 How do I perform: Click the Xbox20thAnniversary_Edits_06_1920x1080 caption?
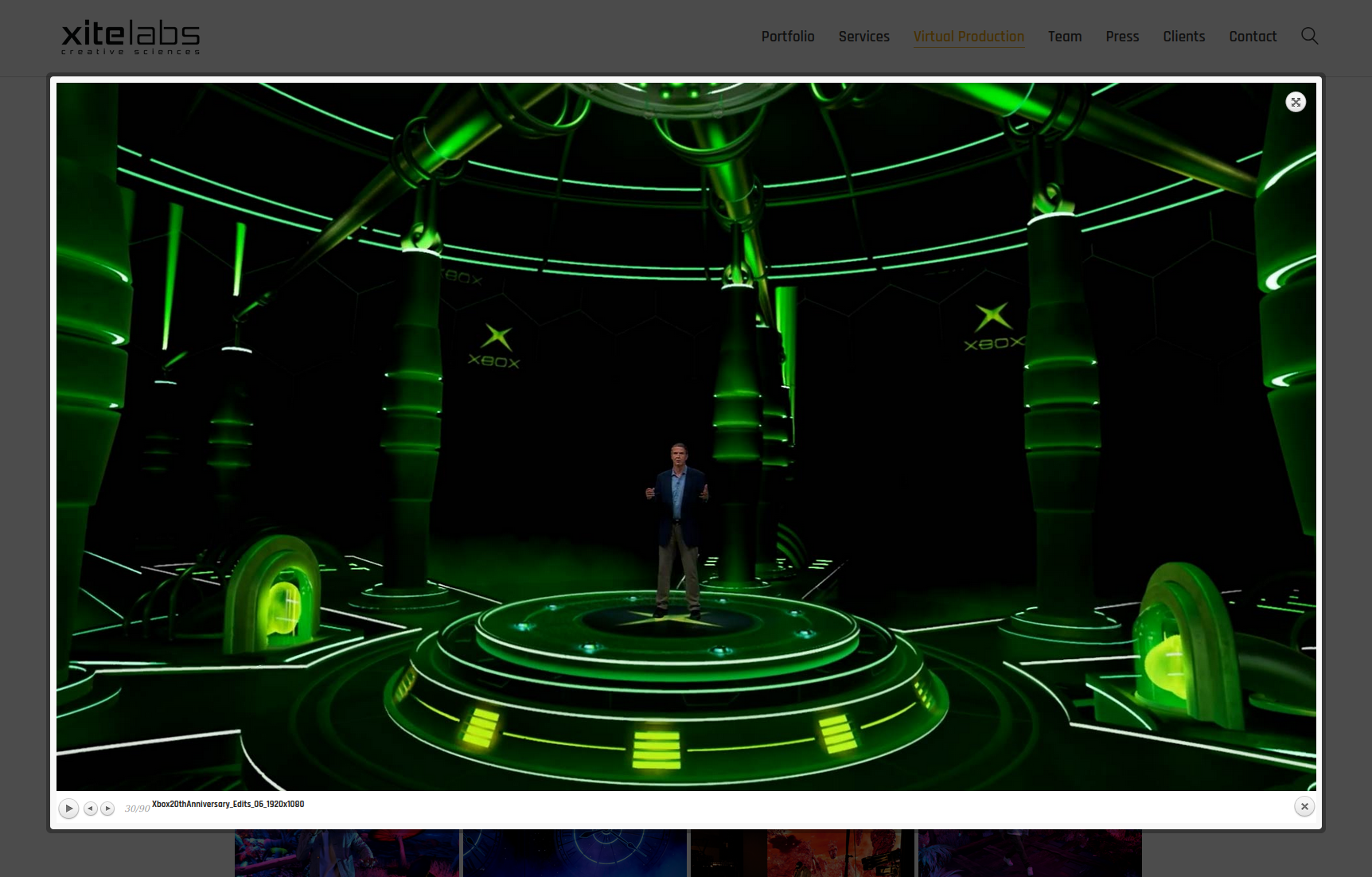coord(228,804)
